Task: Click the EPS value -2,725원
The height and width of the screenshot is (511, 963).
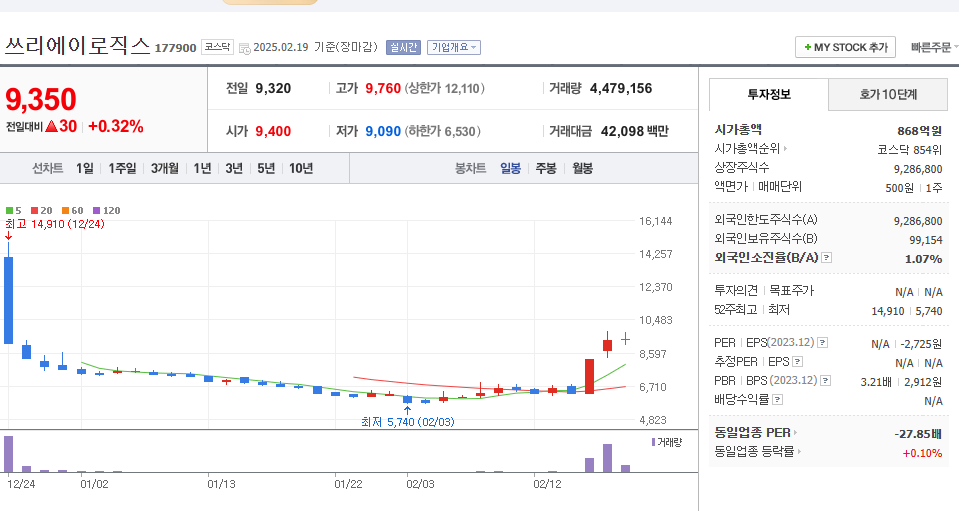Action: click(922, 344)
